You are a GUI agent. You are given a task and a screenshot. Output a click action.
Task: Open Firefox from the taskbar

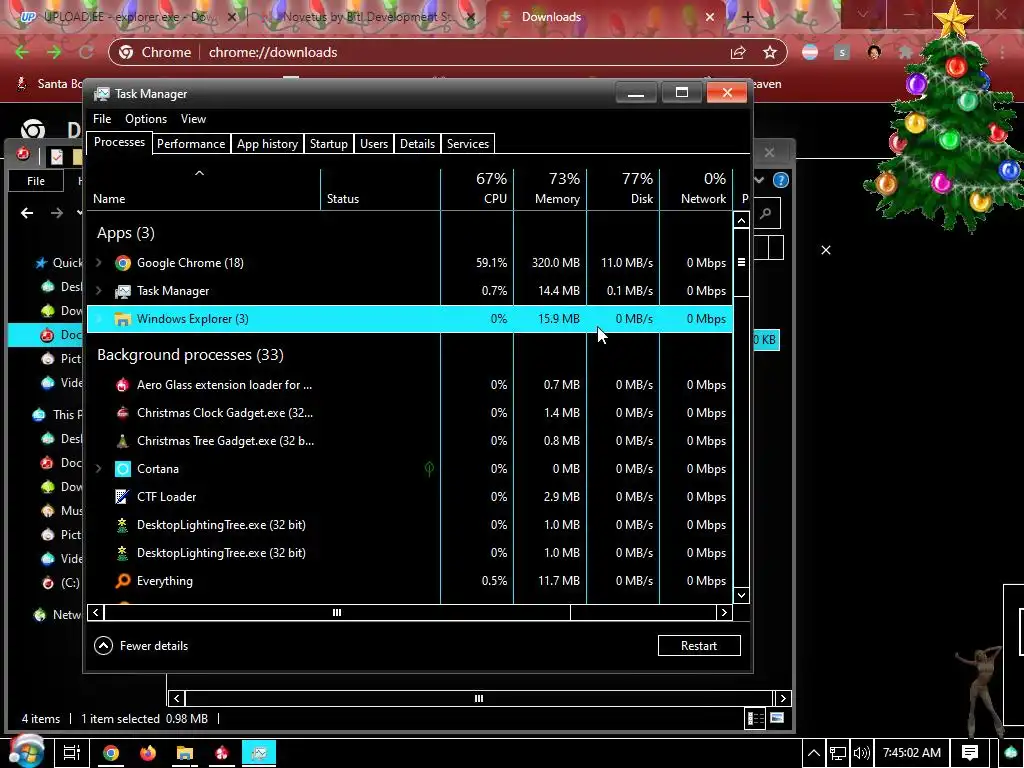(148, 753)
